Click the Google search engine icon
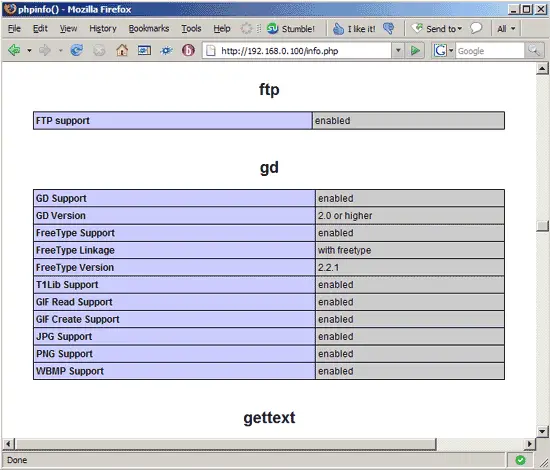550x470 pixels. click(x=440, y=51)
